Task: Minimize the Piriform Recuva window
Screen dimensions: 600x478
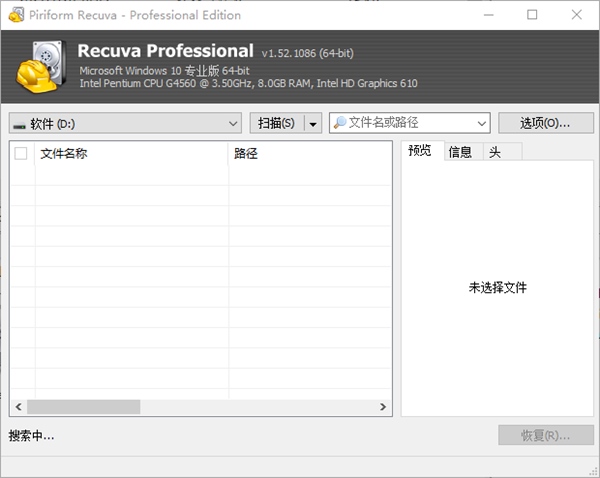Action: [489, 15]
